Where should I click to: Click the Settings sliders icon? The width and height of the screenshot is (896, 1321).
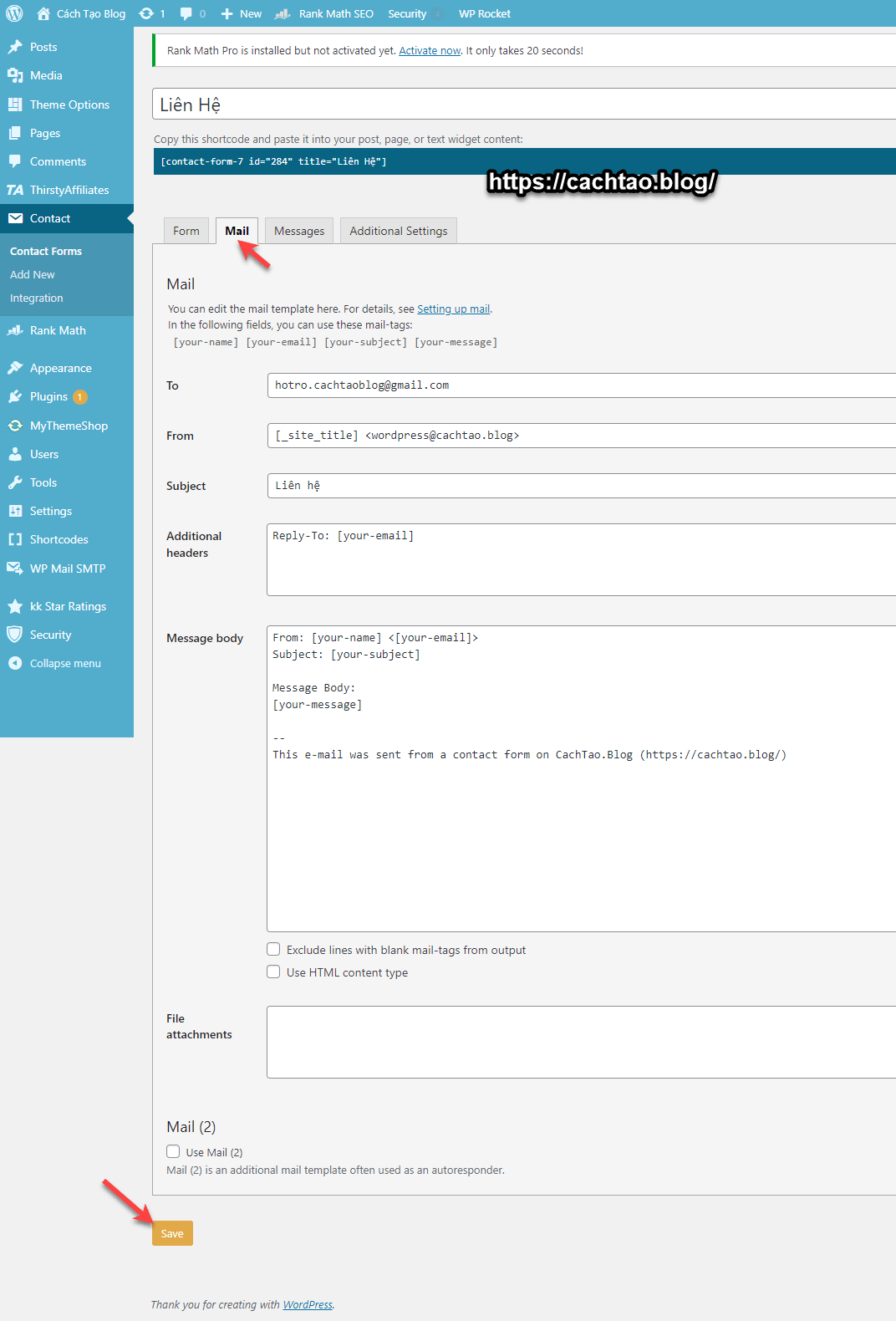(15, 511)
